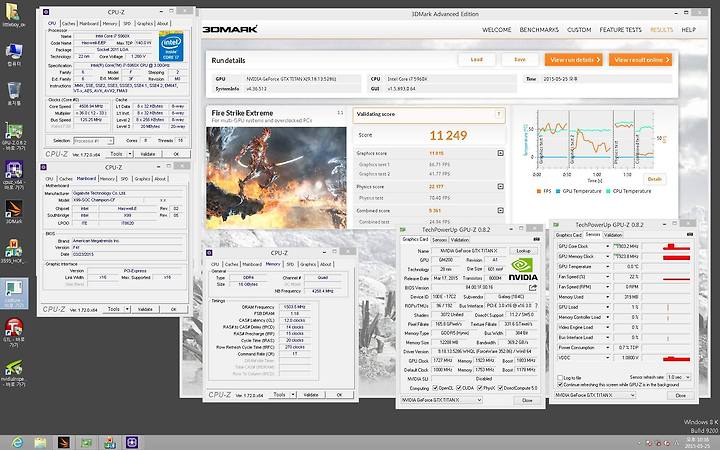Image resolution: width=720 pixels, height=450 pixels.
Task: Open the GPU-Z 0.8.2 desktop shortcut
Action: [14, 136]
